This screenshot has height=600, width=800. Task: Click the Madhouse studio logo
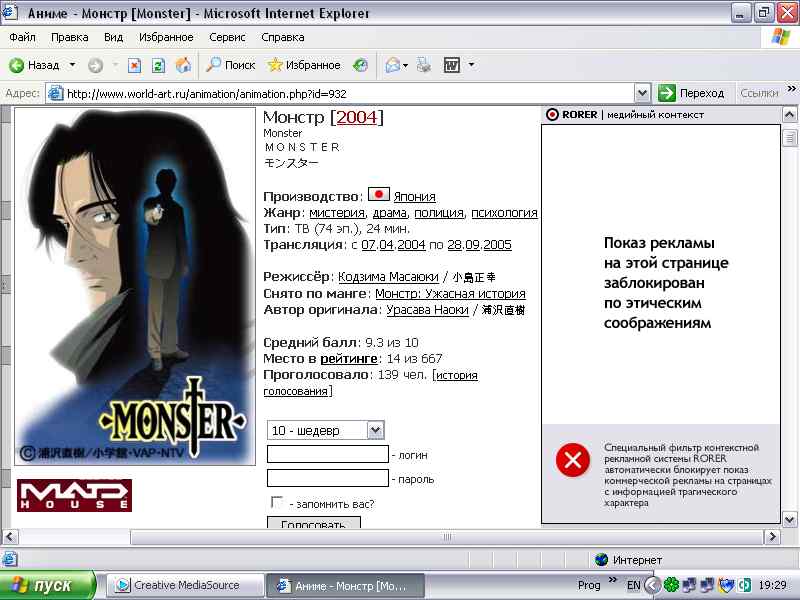(74, 495)
